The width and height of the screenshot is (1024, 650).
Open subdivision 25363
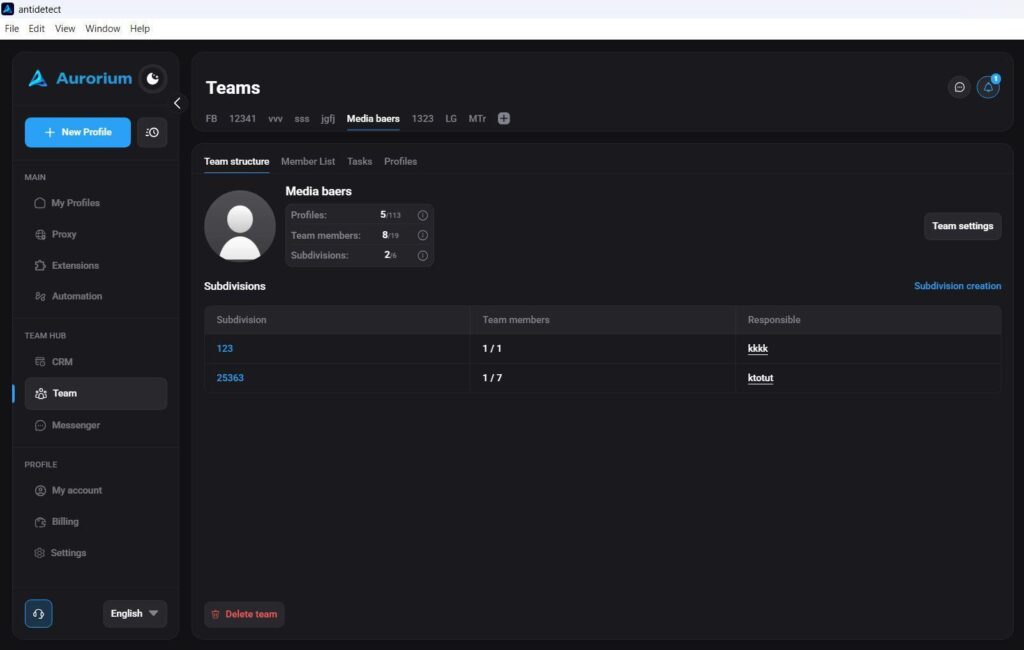click(230, 378)
